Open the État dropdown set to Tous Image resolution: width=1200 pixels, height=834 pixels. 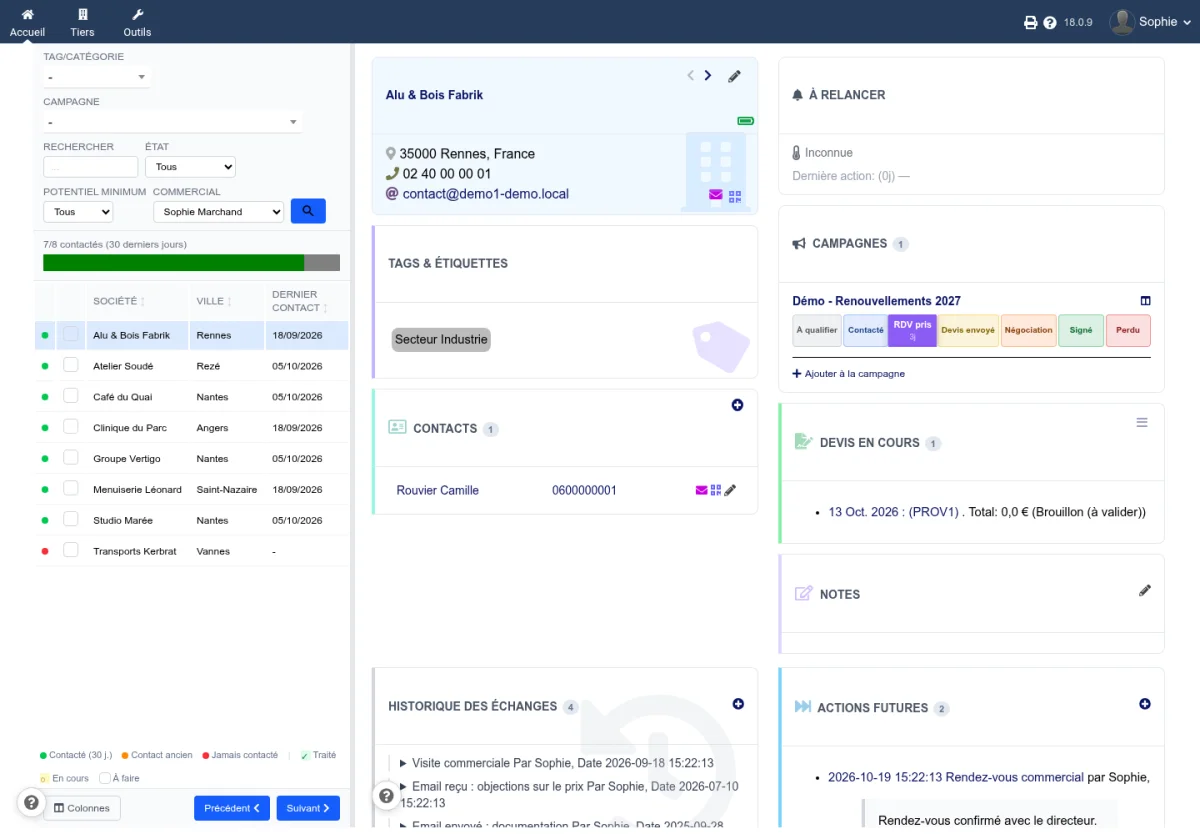pos(190,167)
